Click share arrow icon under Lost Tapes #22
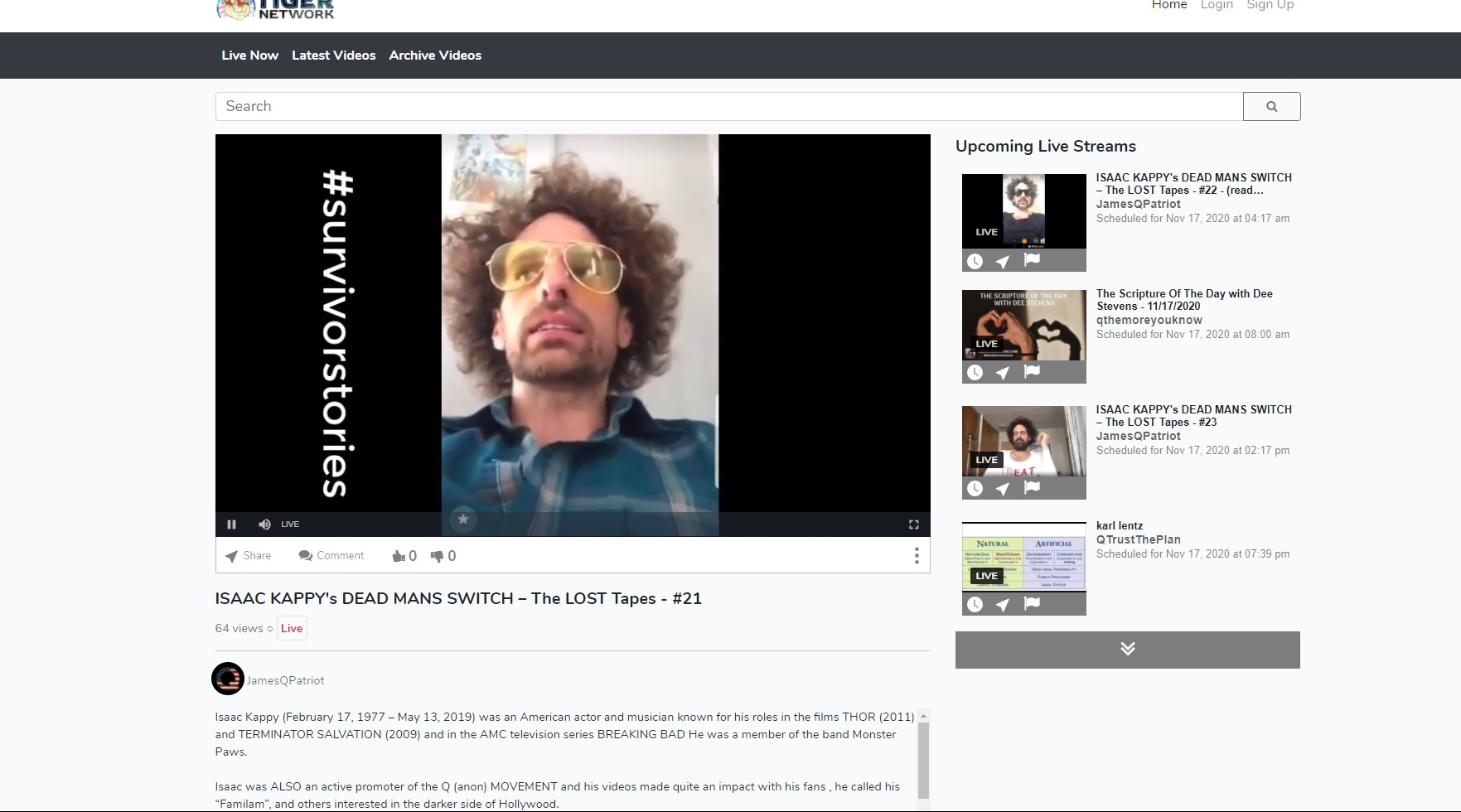Image resolution: width=1461 pixels, height=812 pixels. [1003, 261]
